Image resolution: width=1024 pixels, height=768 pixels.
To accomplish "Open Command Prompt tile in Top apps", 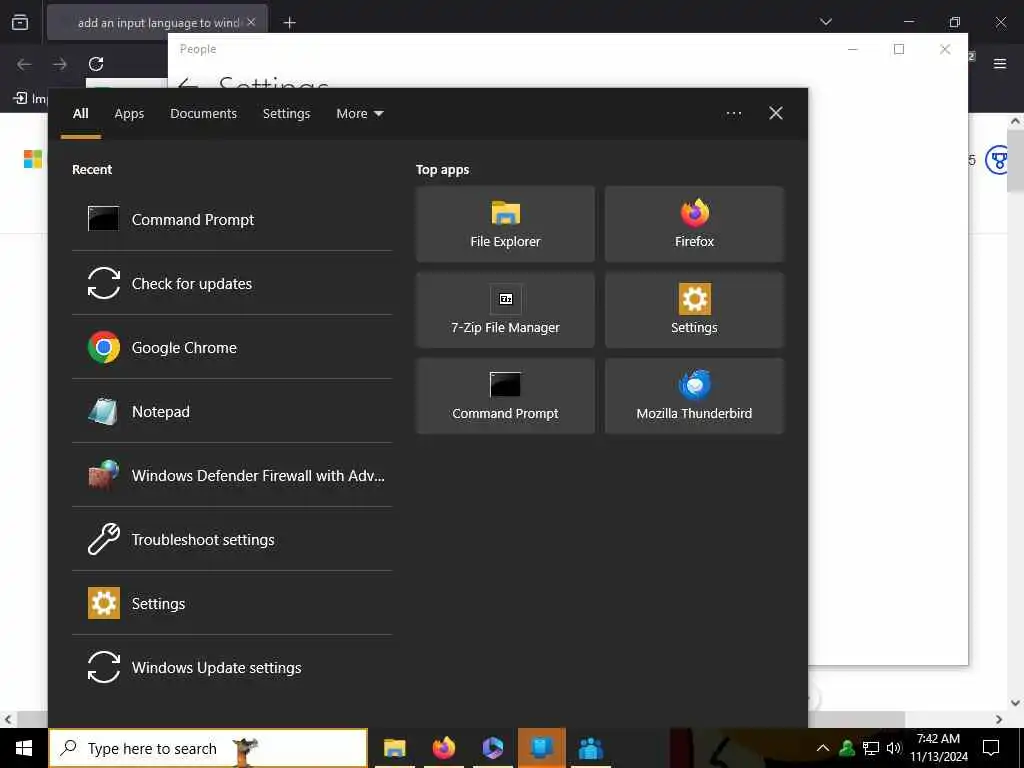I will pos(505,396).
